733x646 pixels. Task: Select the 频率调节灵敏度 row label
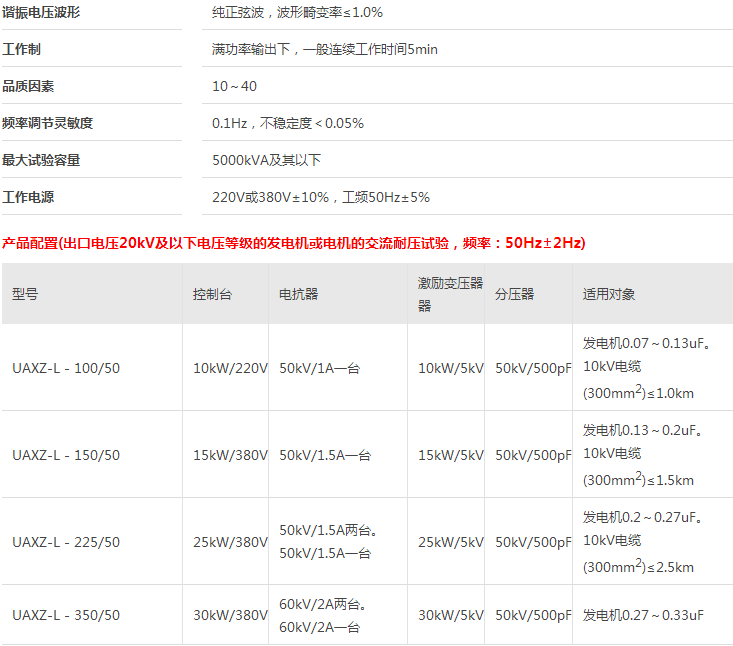coord(48,123)
